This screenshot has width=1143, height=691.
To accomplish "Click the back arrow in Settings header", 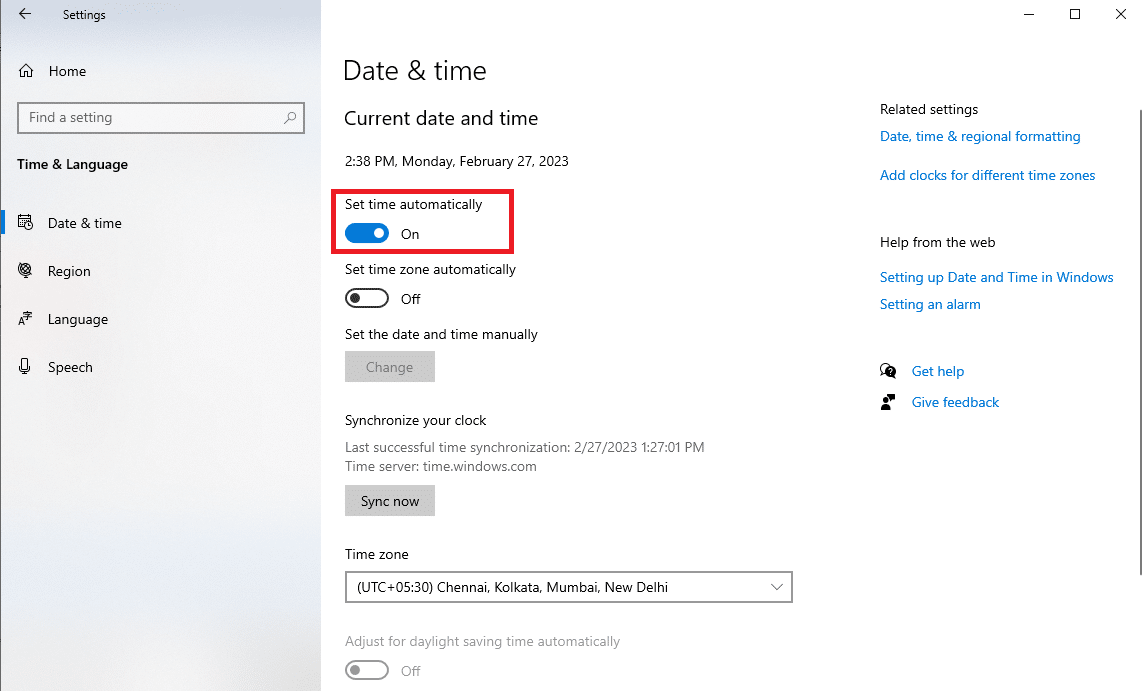I will tap(25, 14).
